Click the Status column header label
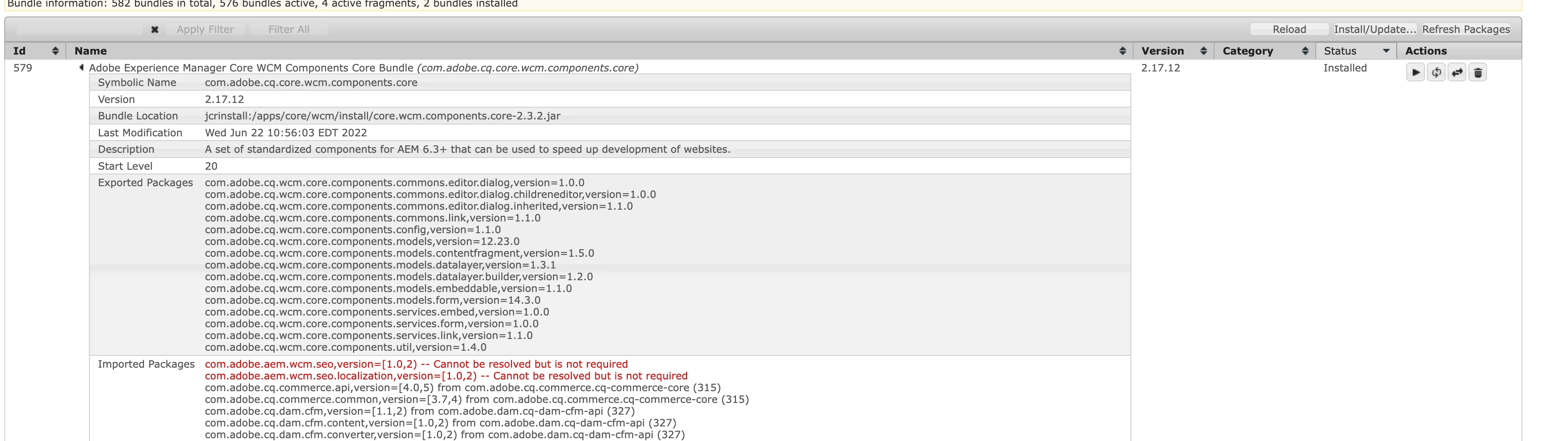Screen dimensions: 1568x441 [x=1340, y=51]
